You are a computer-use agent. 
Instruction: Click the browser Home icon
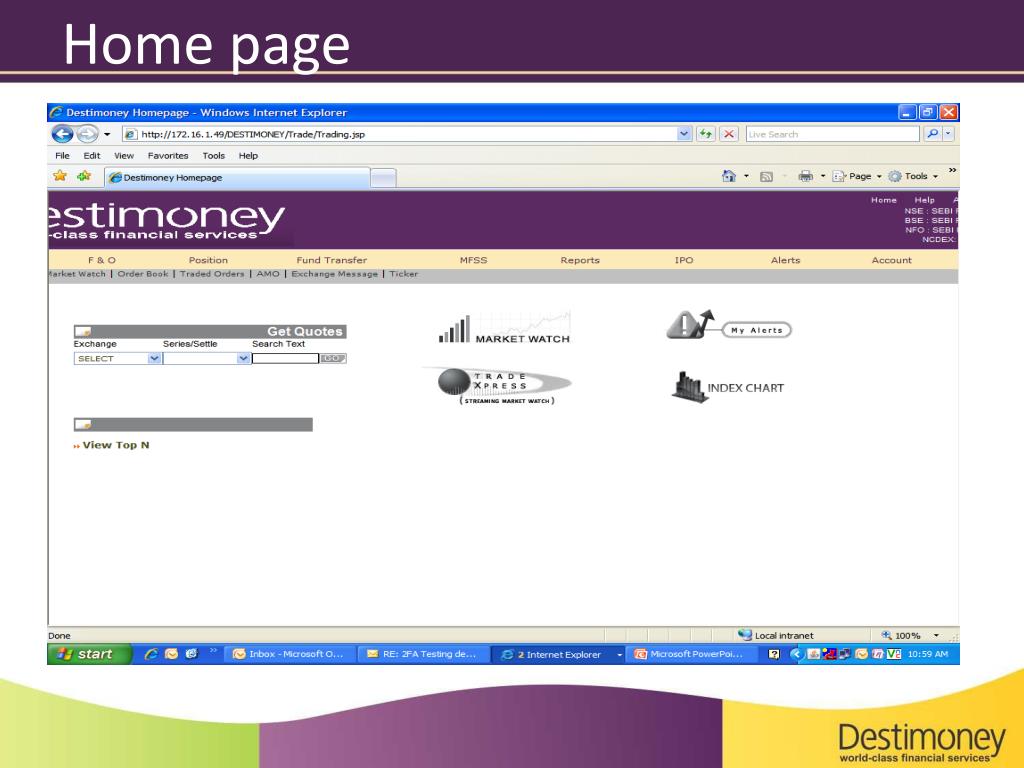(729, 176)
